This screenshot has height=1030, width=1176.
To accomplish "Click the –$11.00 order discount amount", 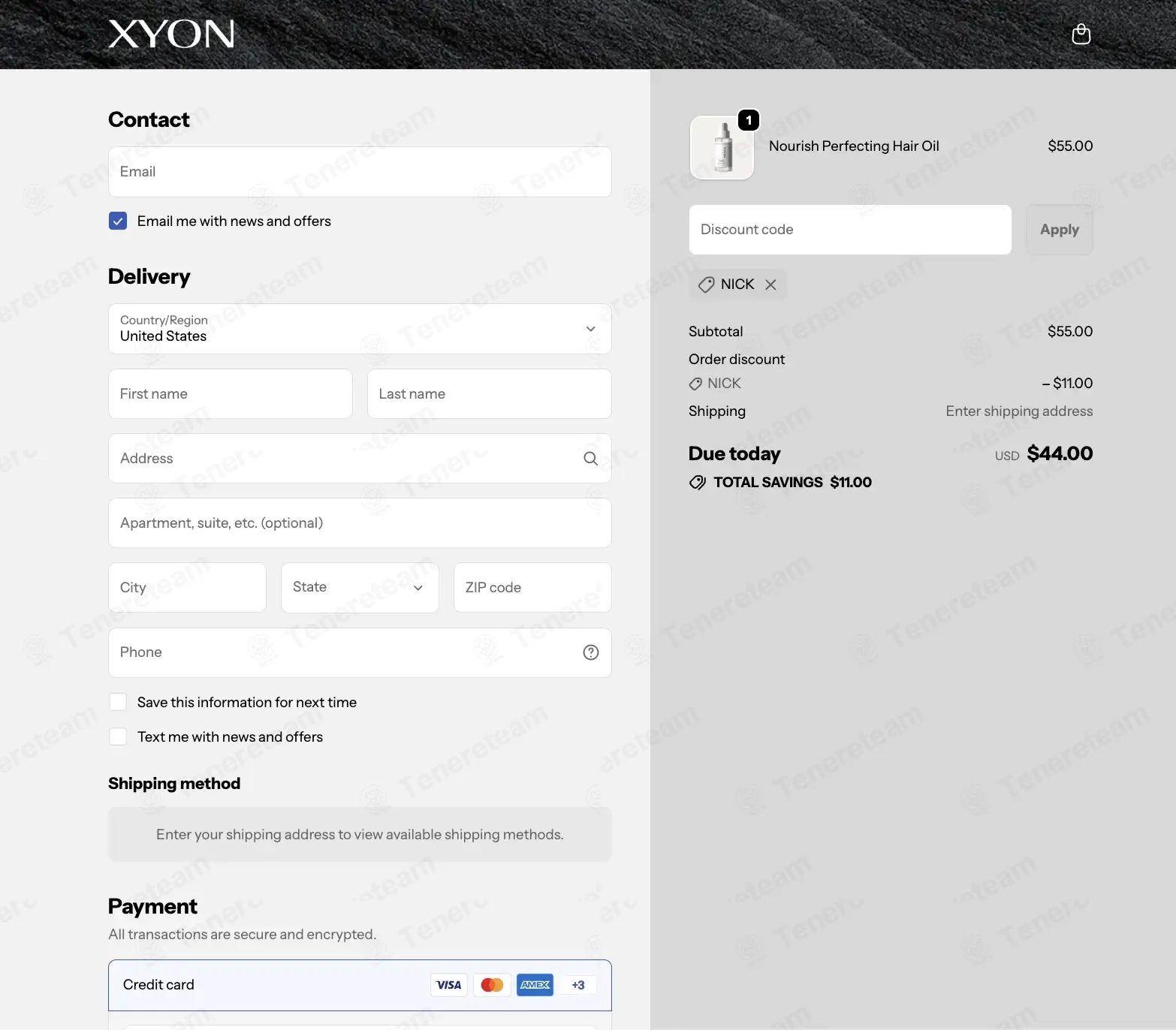I will coord(1067,384).
